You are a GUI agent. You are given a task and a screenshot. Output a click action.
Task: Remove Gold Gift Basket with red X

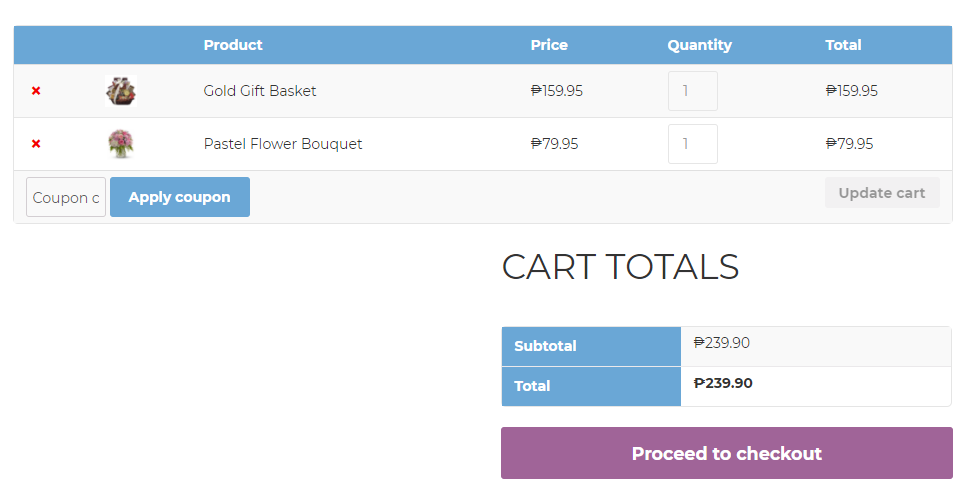[36, 91]
